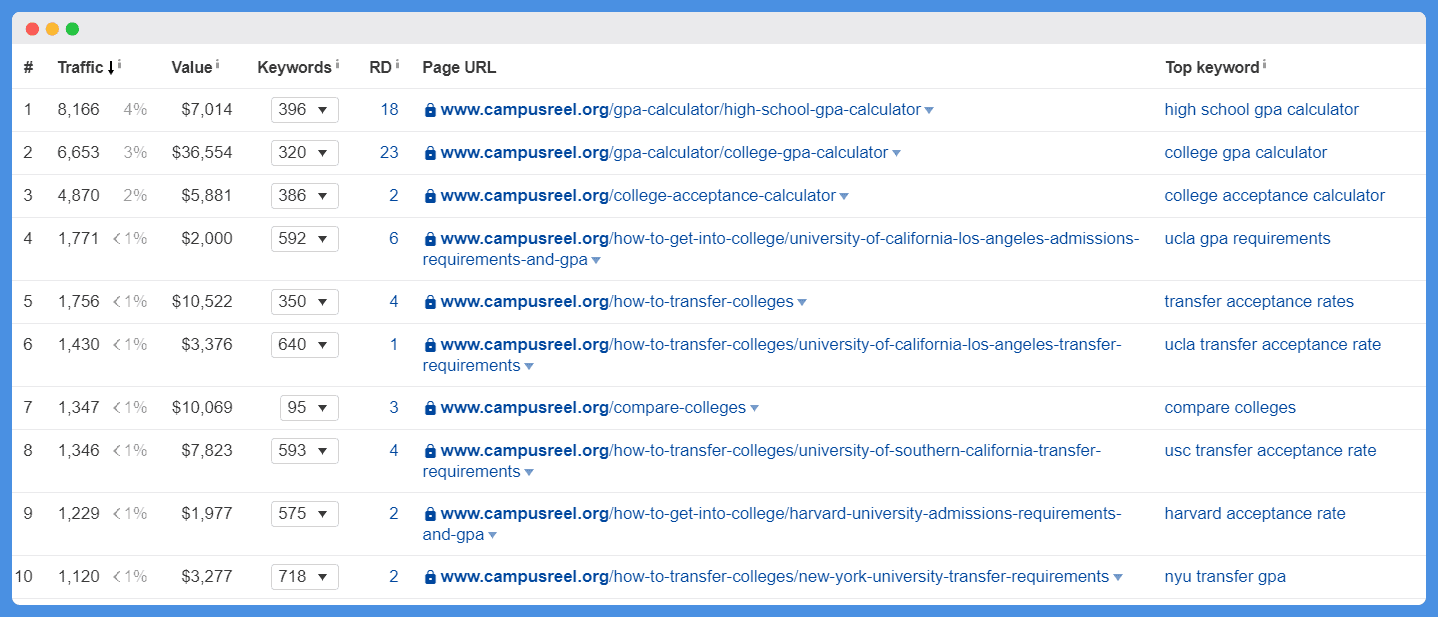Open the harvard-university-admissions-requirements page URL
Viewport: 1438px width, 617px height.
[772, 524]
